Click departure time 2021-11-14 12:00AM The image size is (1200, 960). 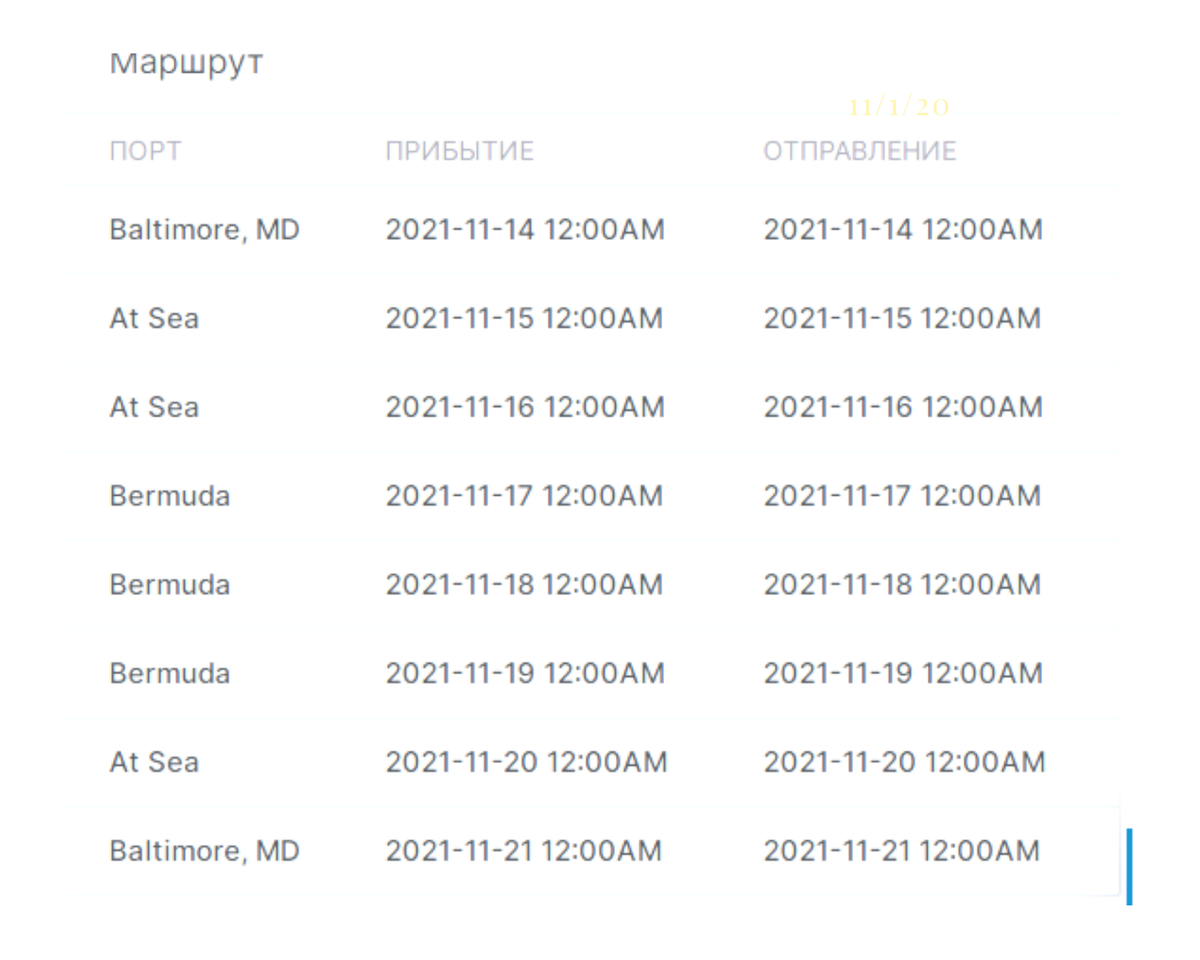click(903, 230)
